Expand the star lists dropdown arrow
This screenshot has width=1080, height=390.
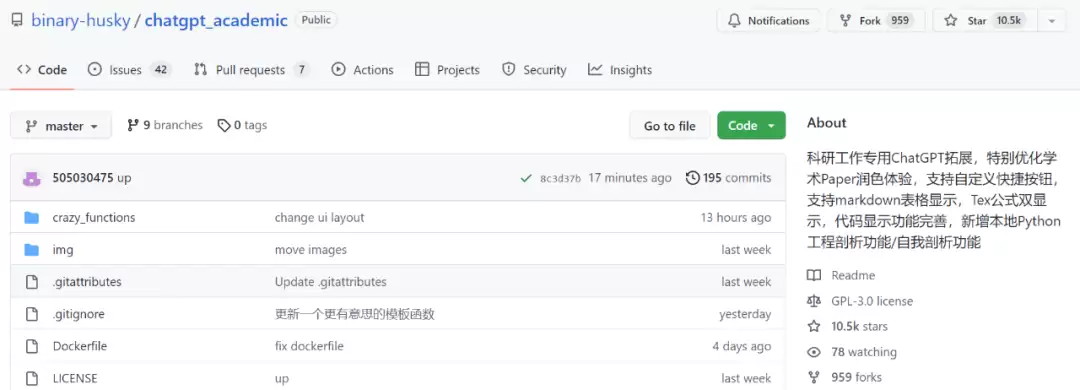click(1051, 21)
